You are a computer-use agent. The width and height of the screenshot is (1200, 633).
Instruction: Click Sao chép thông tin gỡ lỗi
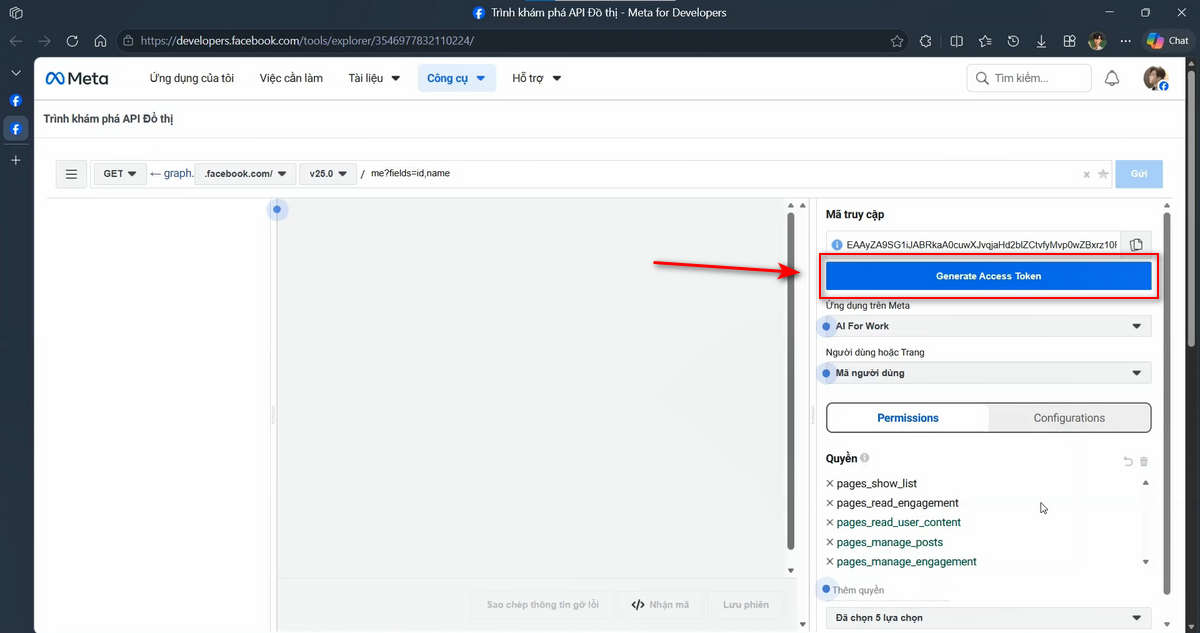coord(542,605)
